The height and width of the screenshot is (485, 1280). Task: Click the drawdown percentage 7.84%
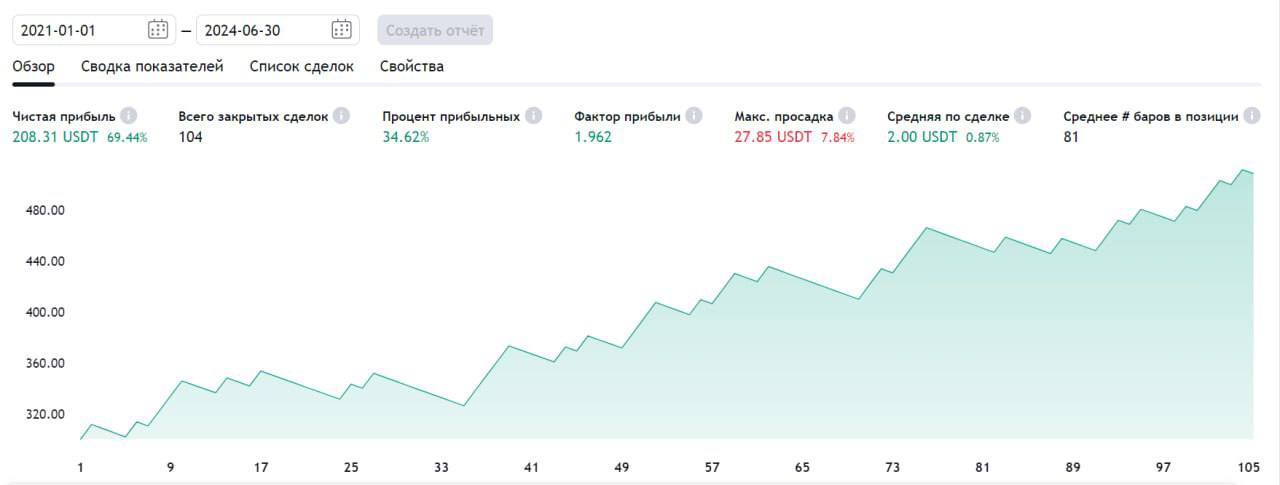(x=838, y=138)
